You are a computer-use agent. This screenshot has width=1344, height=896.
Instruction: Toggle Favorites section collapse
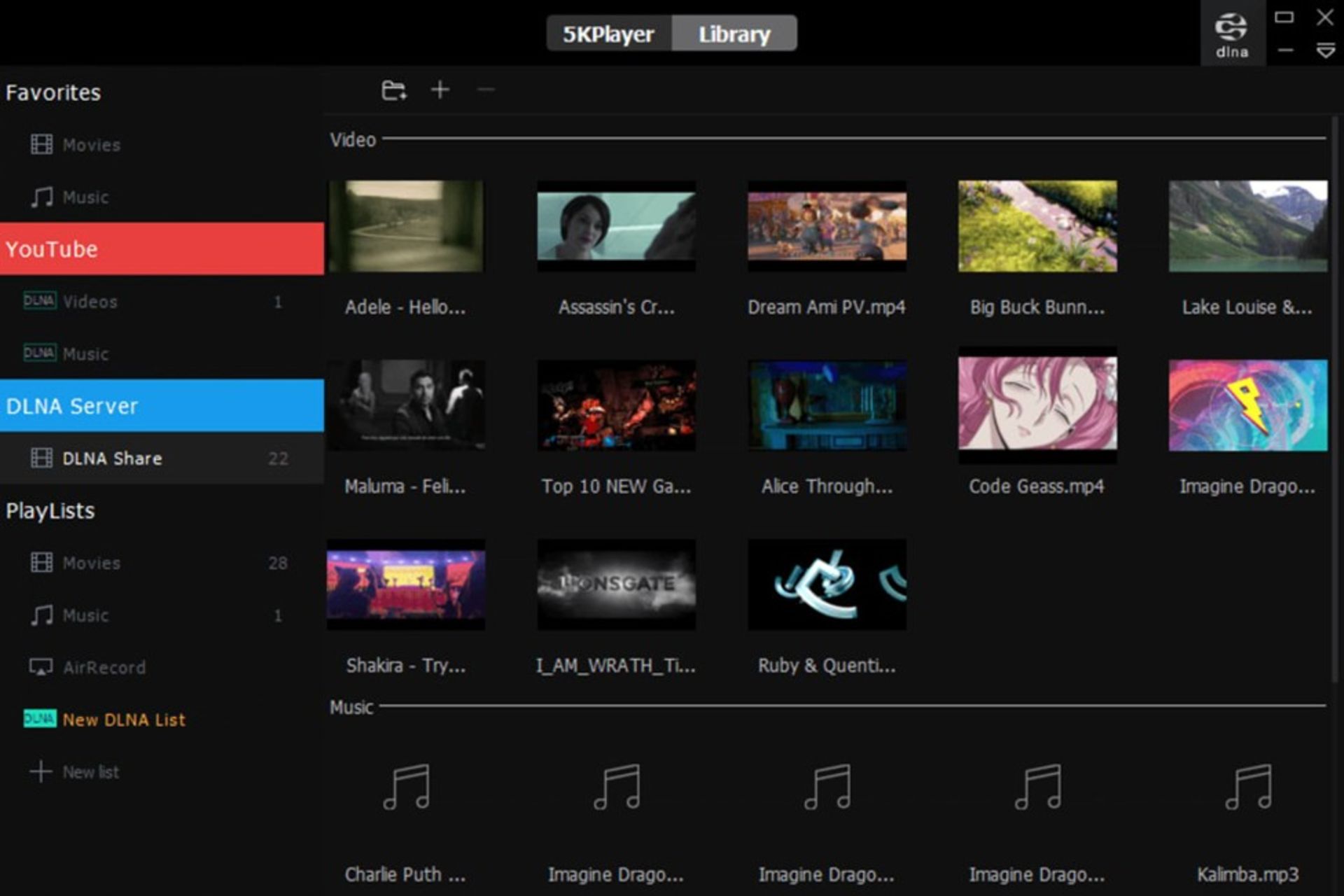(x=53, y=91)
